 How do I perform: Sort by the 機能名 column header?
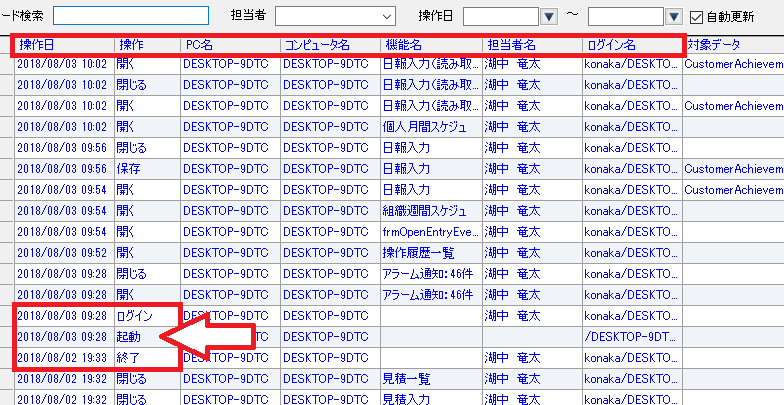[x=429, y=45]
